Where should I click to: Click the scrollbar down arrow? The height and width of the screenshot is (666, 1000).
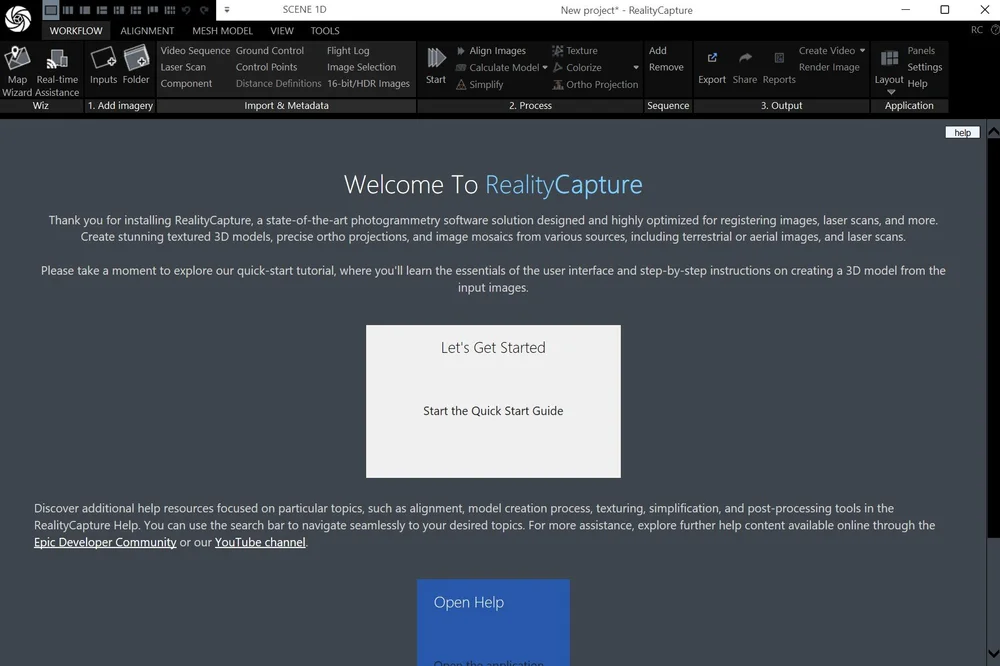[994, 653]
